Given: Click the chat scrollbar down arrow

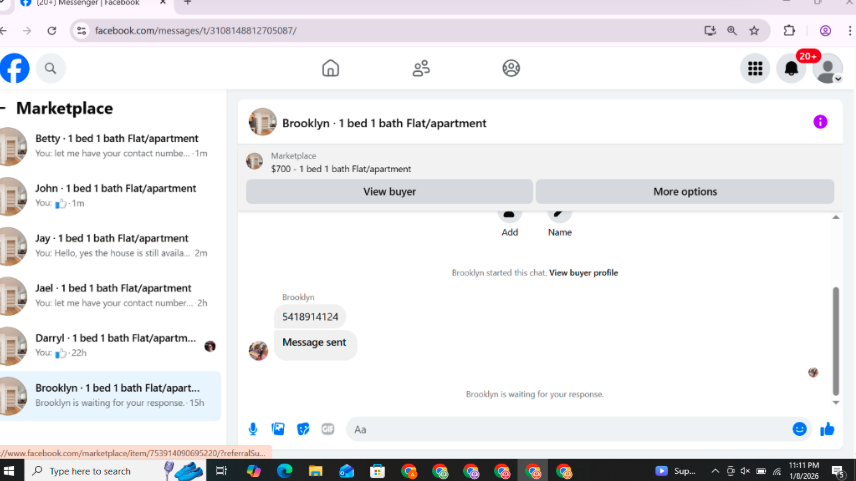Looking at the screenshot, I should 835,402.
